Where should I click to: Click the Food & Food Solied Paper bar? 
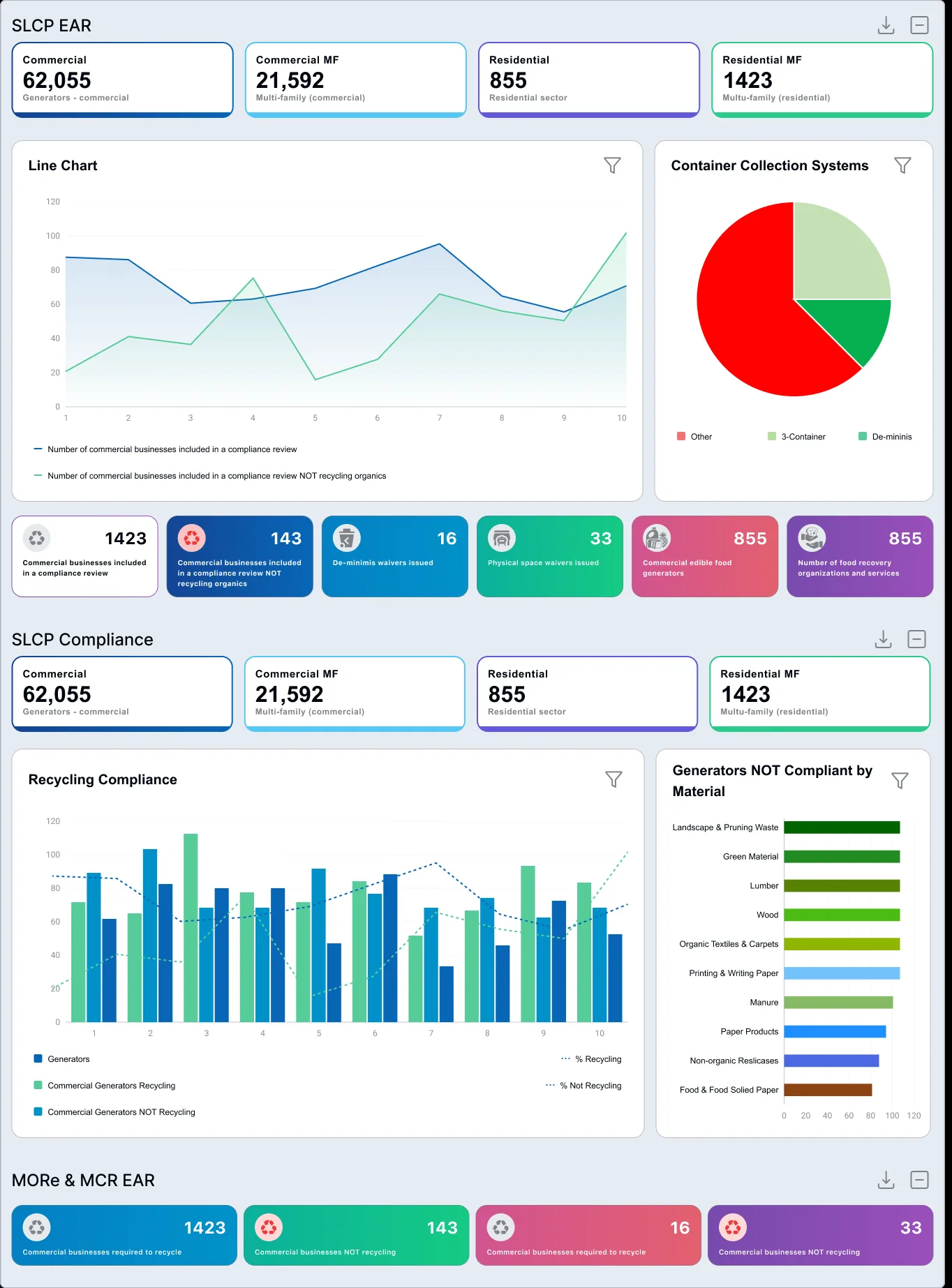[828, 1090]
